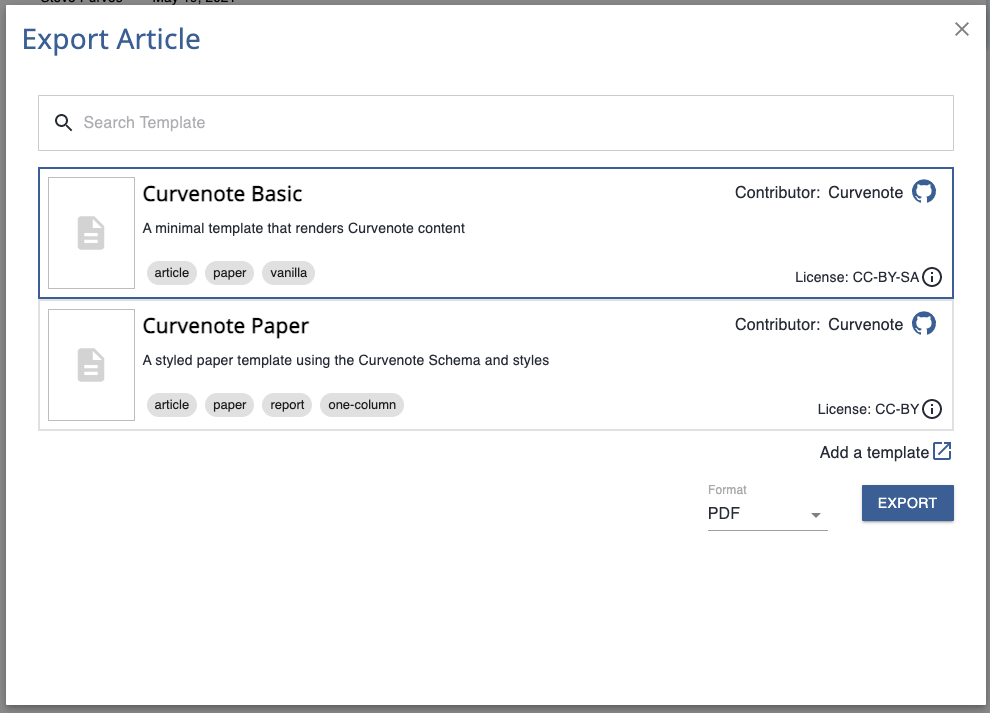Click the EXPORT button
This screenshot has height=713, width=990.
(907, 503)
